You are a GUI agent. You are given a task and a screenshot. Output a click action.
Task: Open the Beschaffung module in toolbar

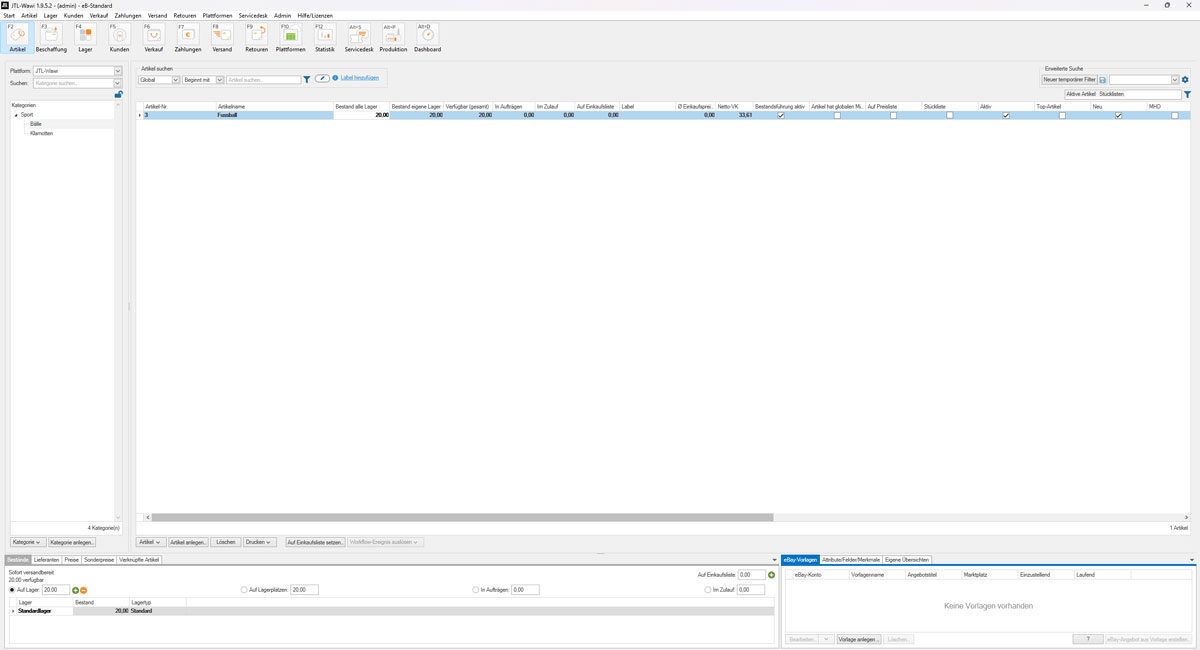[x=51, y=38]
